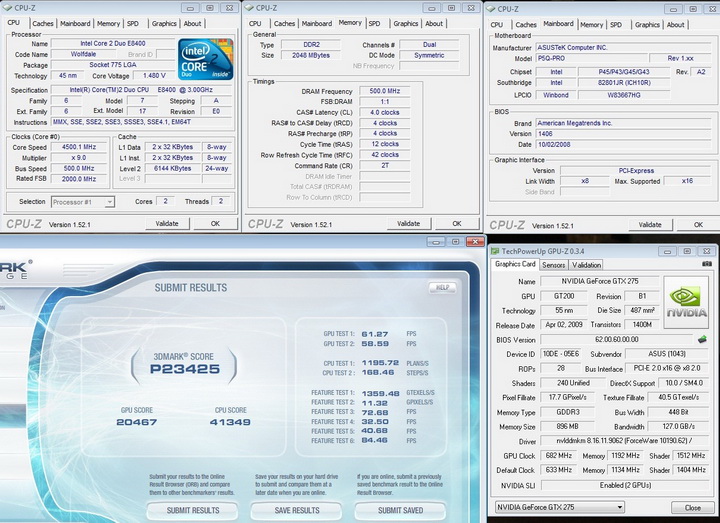Click the Multiplier value x 9.0
Screen dimensions: 720x523
(x=79, y=157)
